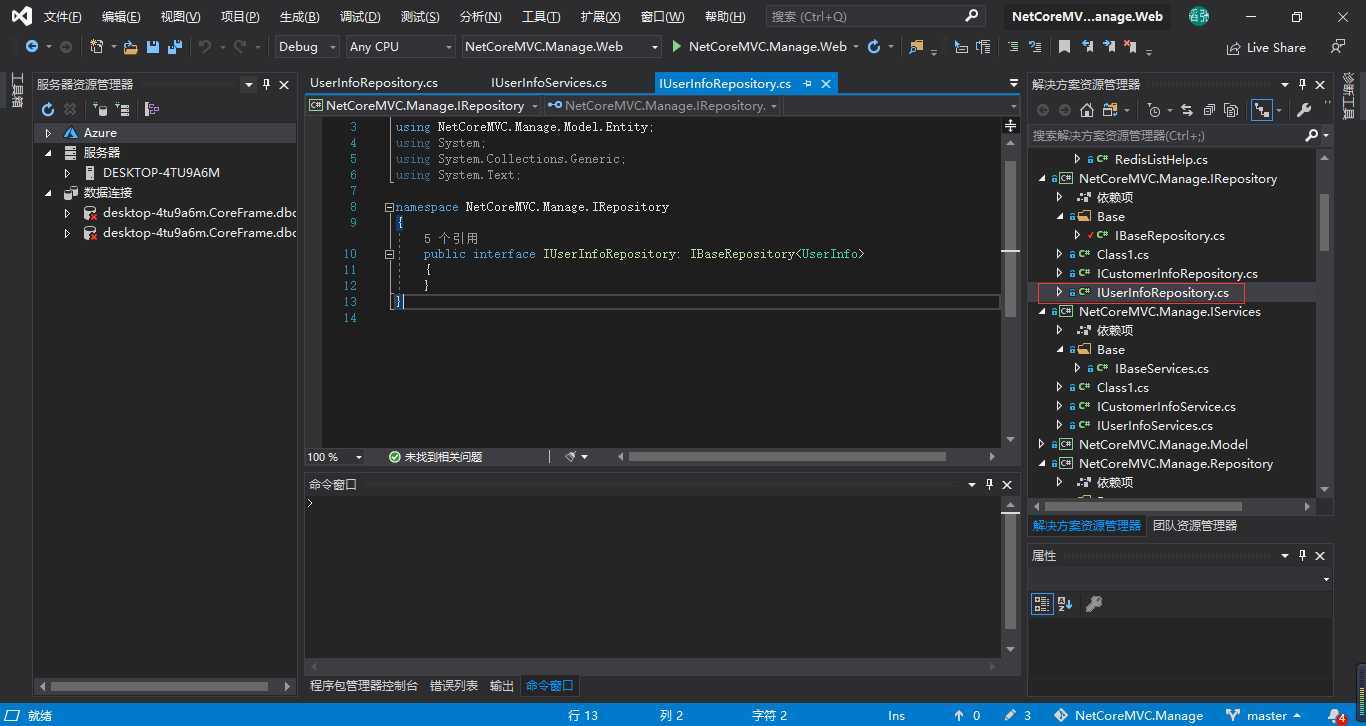Expand the DESKTOP-4TU9A6M server node
Viewport: 1366px width, 726px height.
pyautogui.click(x=67, y=173)
